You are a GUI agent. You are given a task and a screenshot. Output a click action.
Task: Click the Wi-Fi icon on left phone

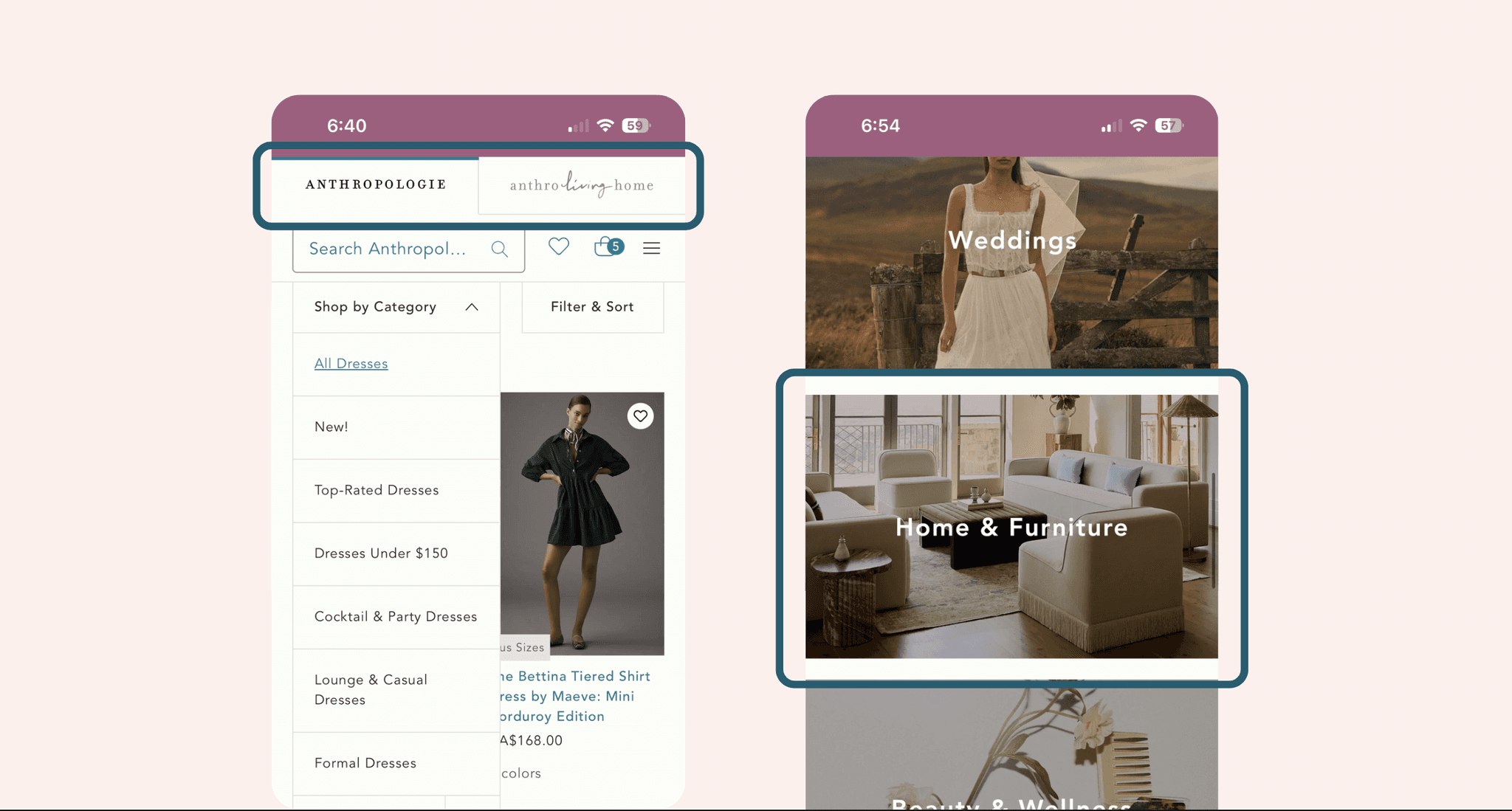[x=605, y=125]
